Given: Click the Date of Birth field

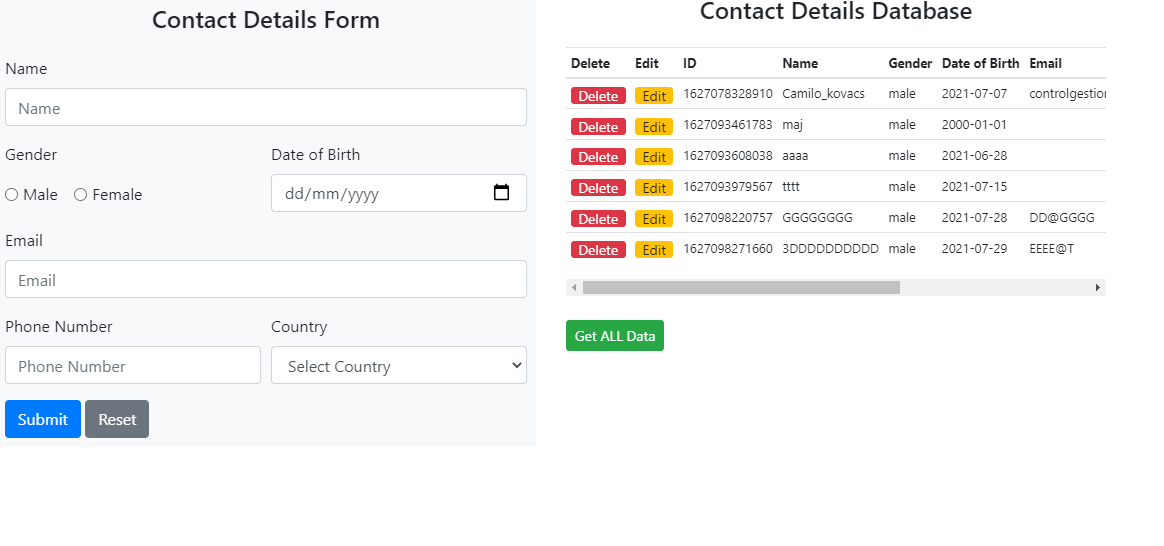Looking at the screenshot, I should click(399, 193).
